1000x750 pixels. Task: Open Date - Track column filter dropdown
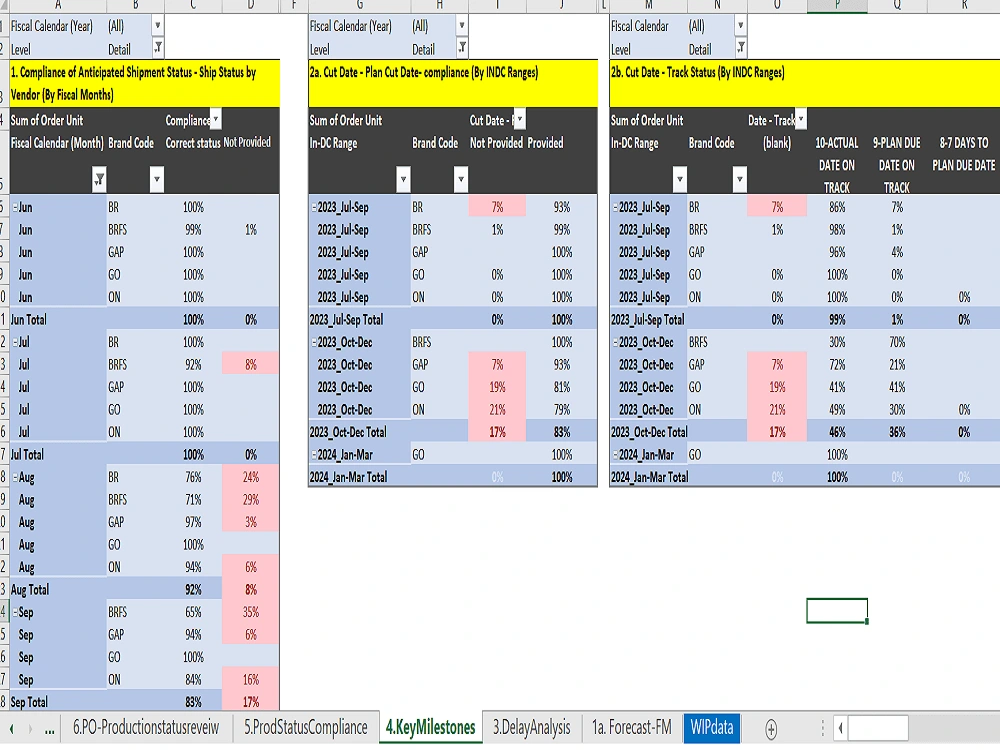(x=800, y=119)
